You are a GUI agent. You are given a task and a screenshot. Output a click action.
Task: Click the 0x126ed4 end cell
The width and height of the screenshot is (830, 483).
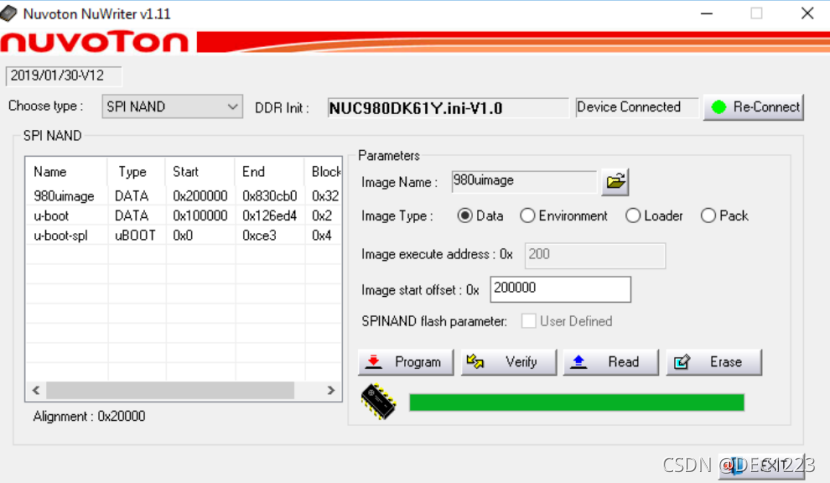pyautogui.click(x=269, y=216)
